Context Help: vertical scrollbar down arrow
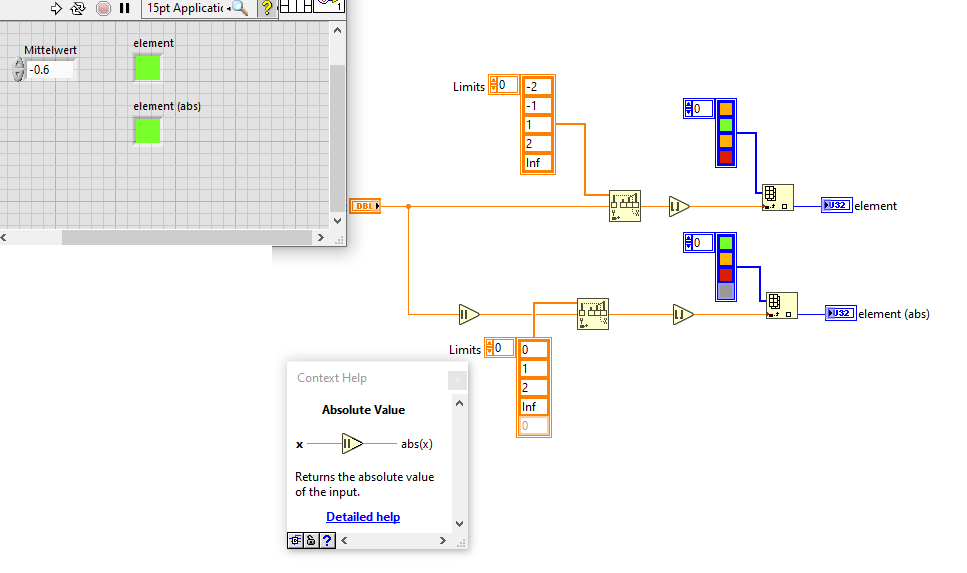 click(459, 524)
